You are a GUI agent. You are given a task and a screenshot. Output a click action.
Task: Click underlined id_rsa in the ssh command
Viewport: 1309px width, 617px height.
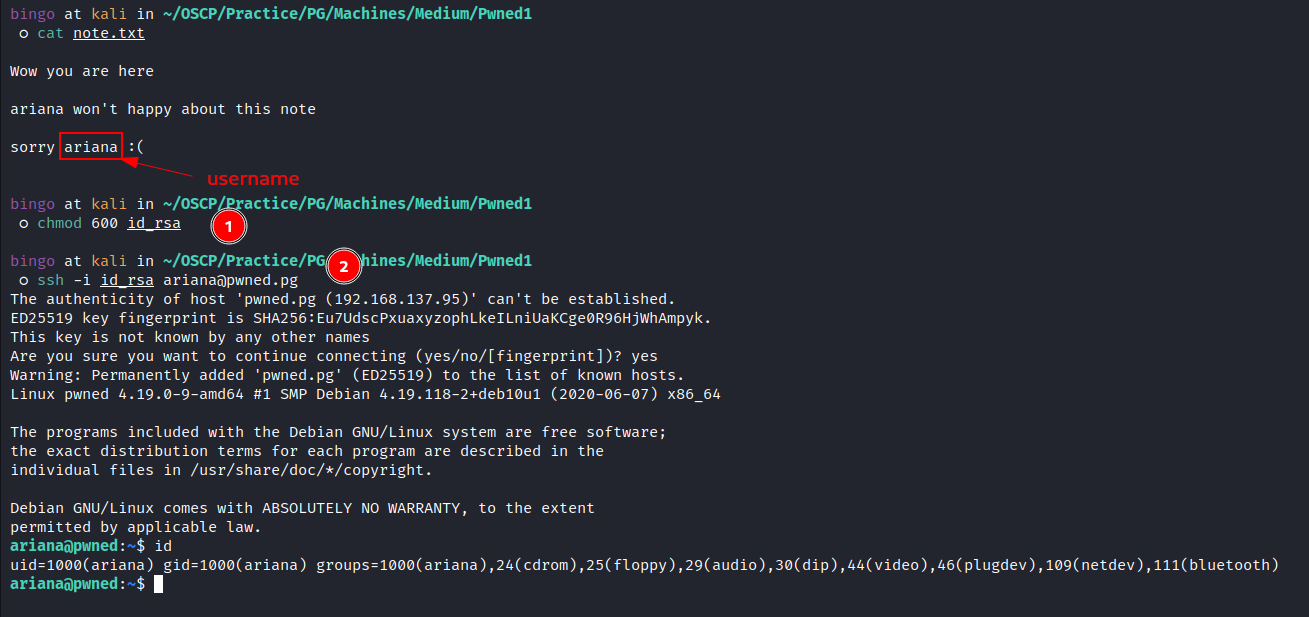(x=127, y=280)
